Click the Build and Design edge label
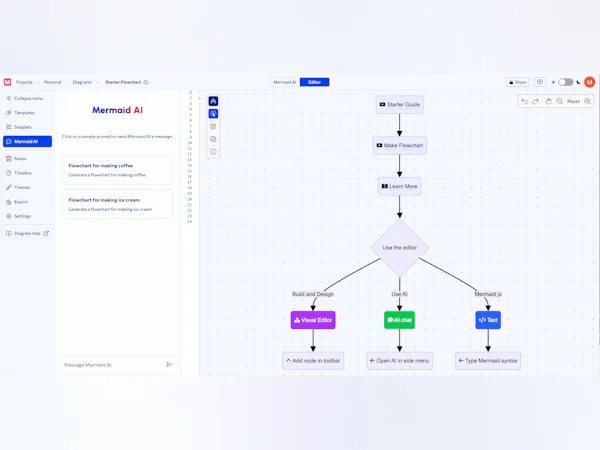The width and height of the screenshot is (600, 450). click(x=313, y=294)
